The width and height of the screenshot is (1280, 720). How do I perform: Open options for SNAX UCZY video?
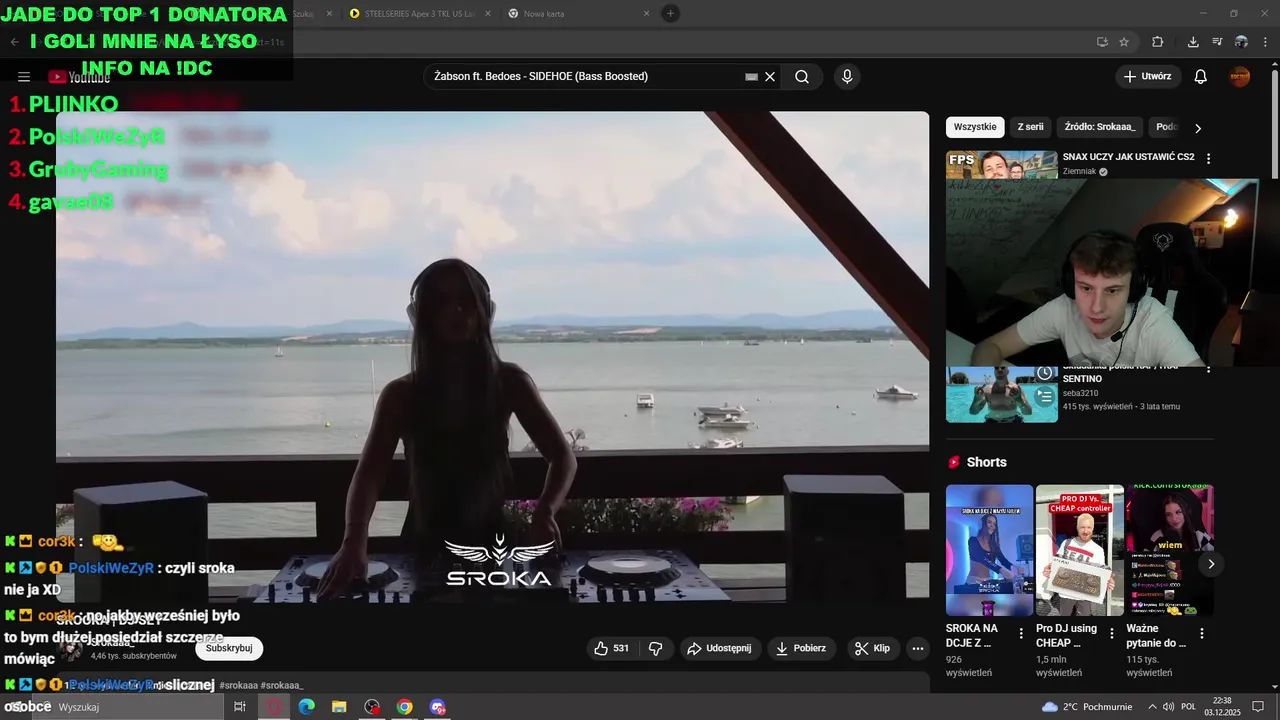pyautogui.click(x=1208, y=158)
